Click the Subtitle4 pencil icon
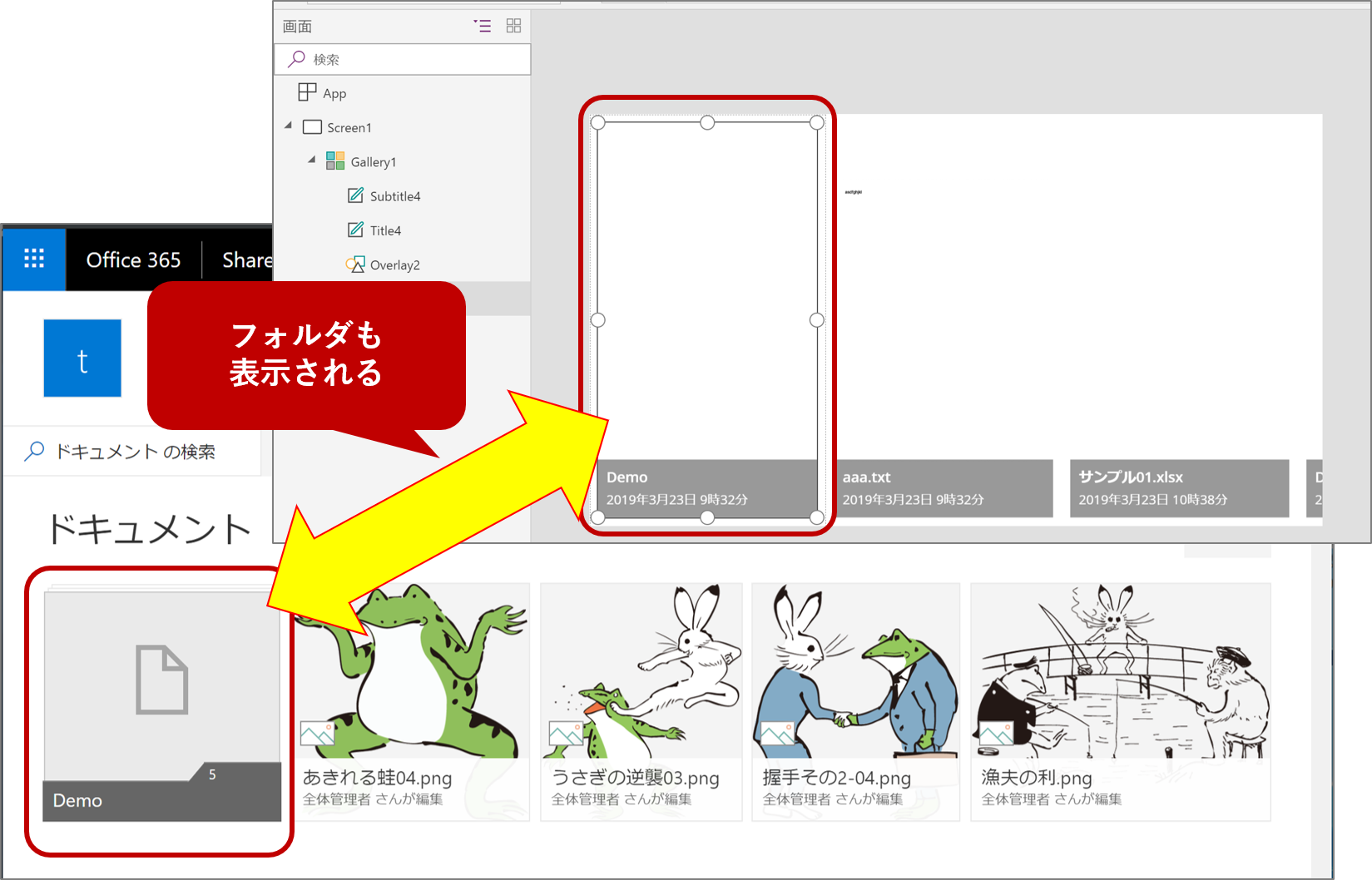1372x880 pixels. pyautogui.click(x=356, y=195)
